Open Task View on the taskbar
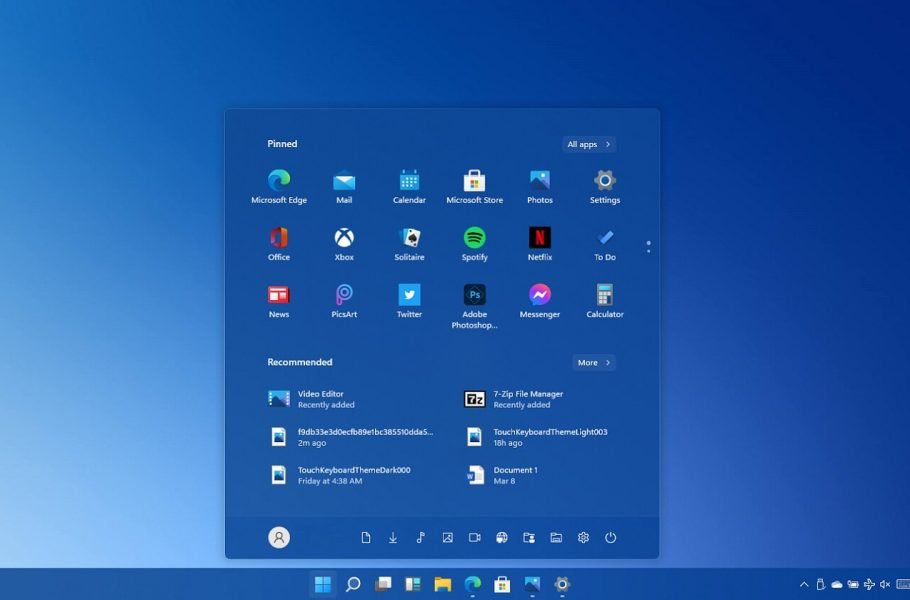Viewport: 910px width, 600px height. 383,584
